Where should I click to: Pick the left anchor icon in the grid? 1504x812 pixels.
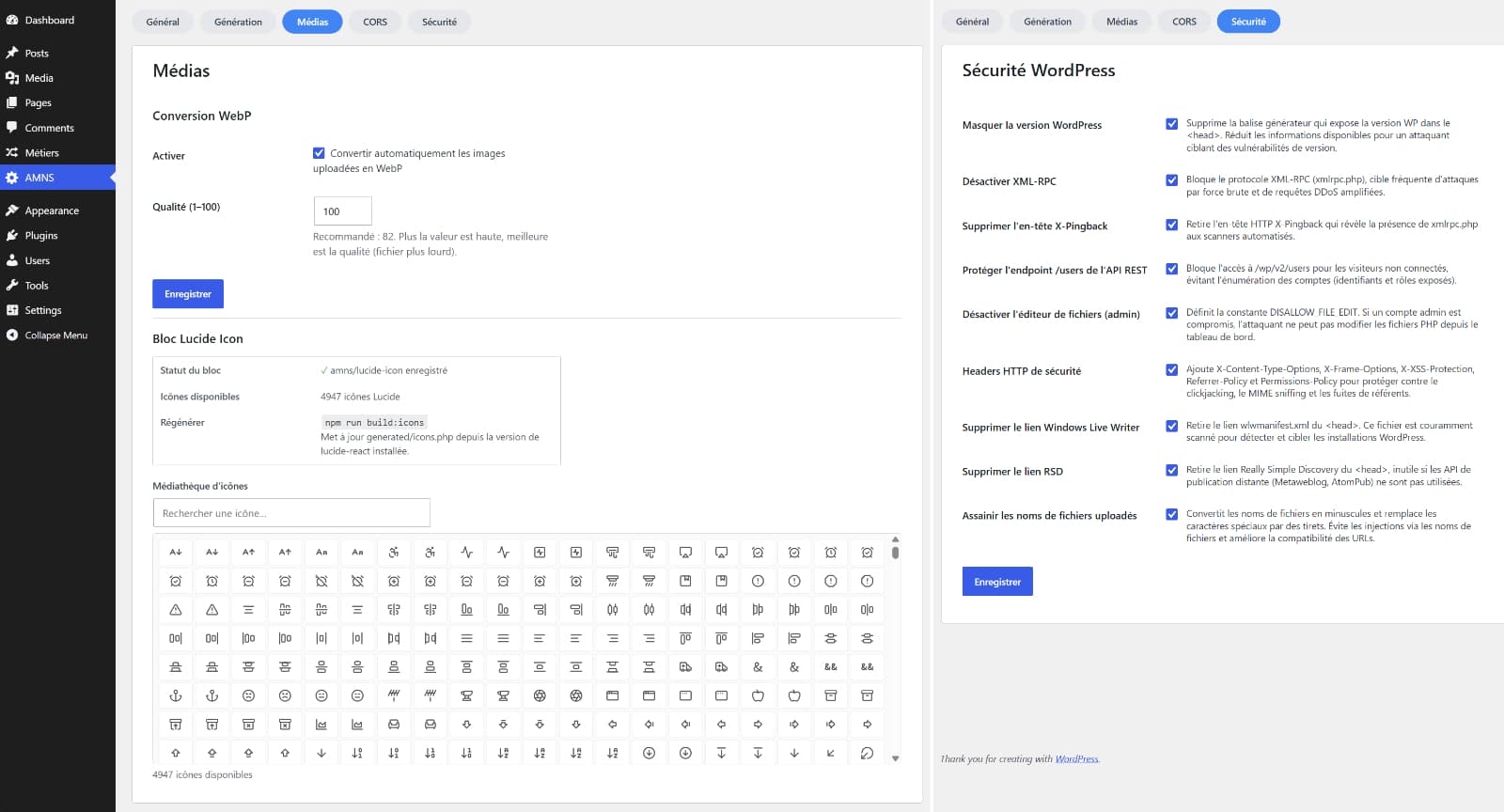(176, 695)
